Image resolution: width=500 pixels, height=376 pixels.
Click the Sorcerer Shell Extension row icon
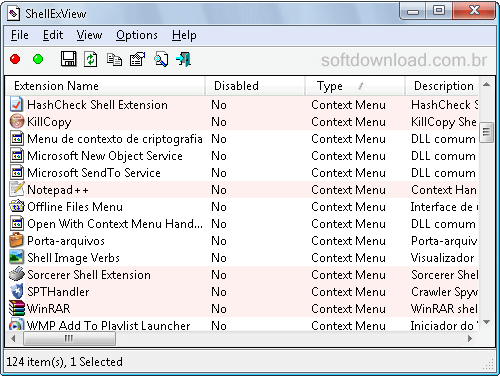17,274
